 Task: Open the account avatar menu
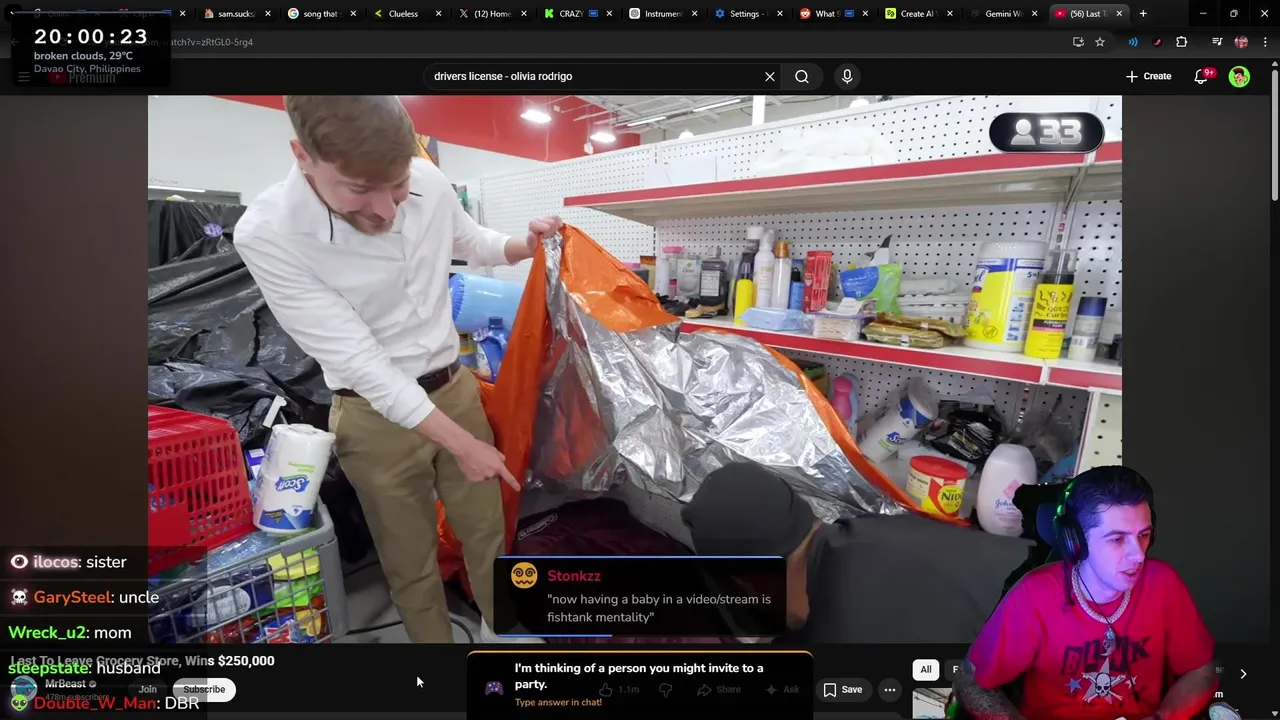point(1239,76)
